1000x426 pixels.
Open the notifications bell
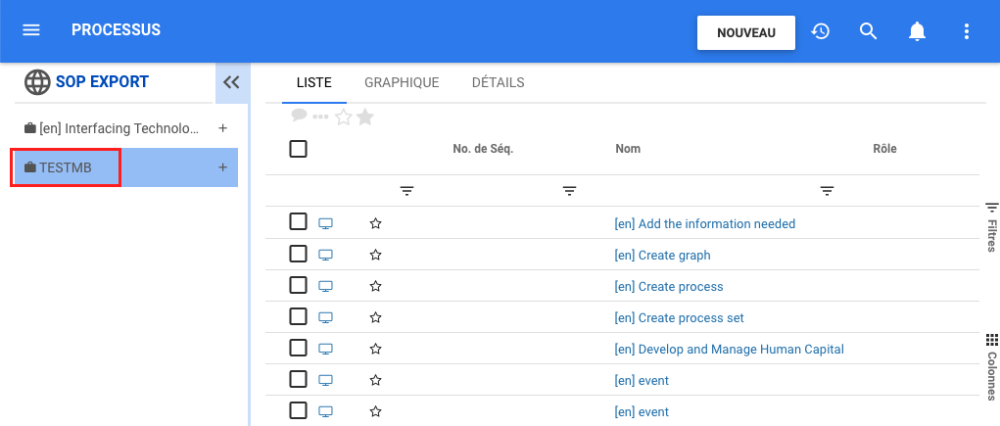(x=917, y=31)
